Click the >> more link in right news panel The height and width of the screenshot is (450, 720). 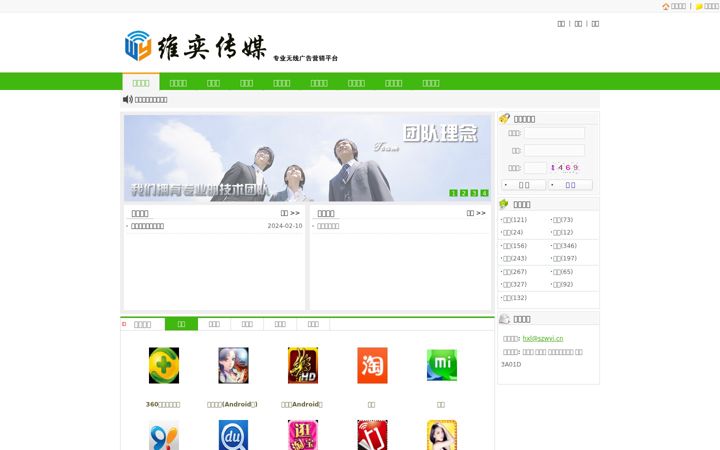pyautogui.click(x=476, y=213)
